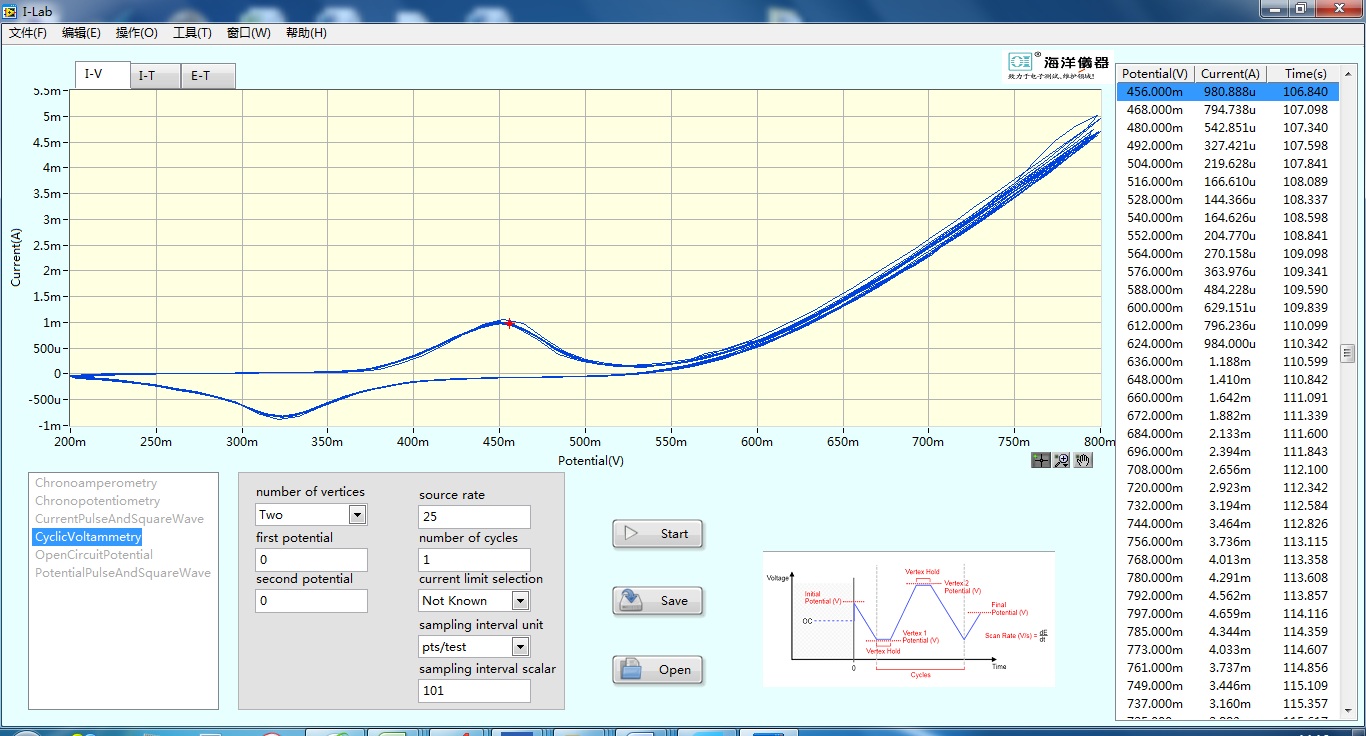
Task: Choose the hand pan tool below the graph
Action: [1083, 460]
